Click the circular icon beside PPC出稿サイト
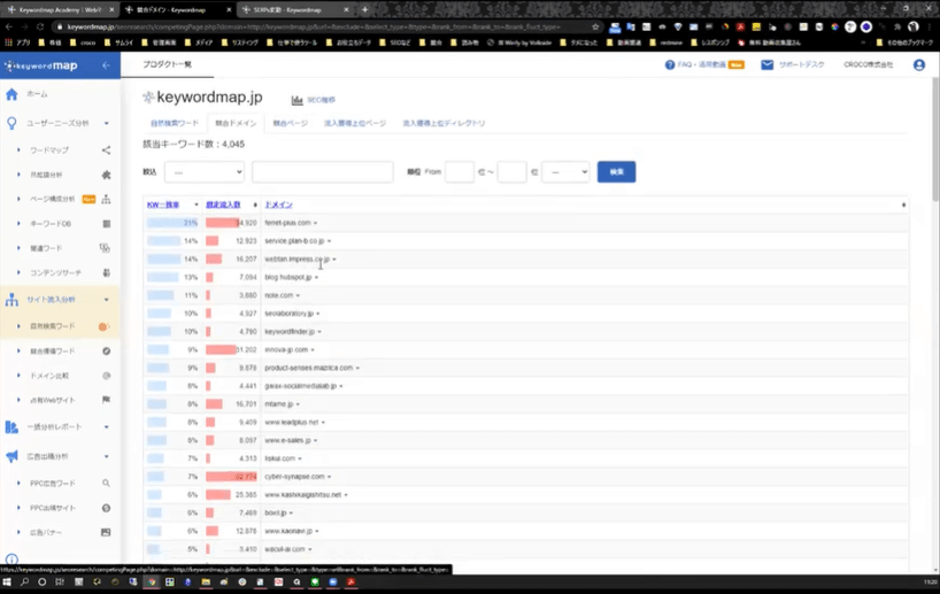941x595 pixels. (106, 508)
